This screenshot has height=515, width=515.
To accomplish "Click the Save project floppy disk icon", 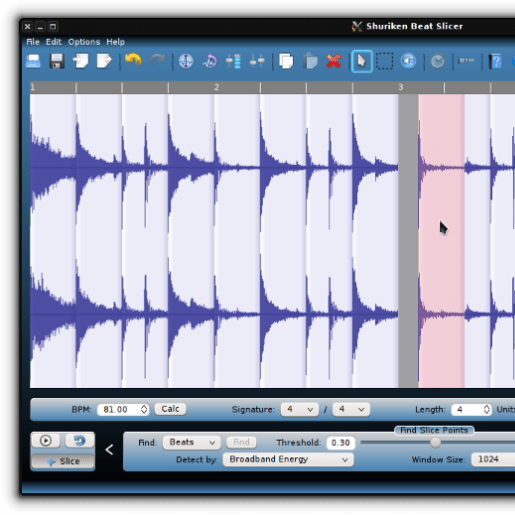I will (x=57, y=61).
